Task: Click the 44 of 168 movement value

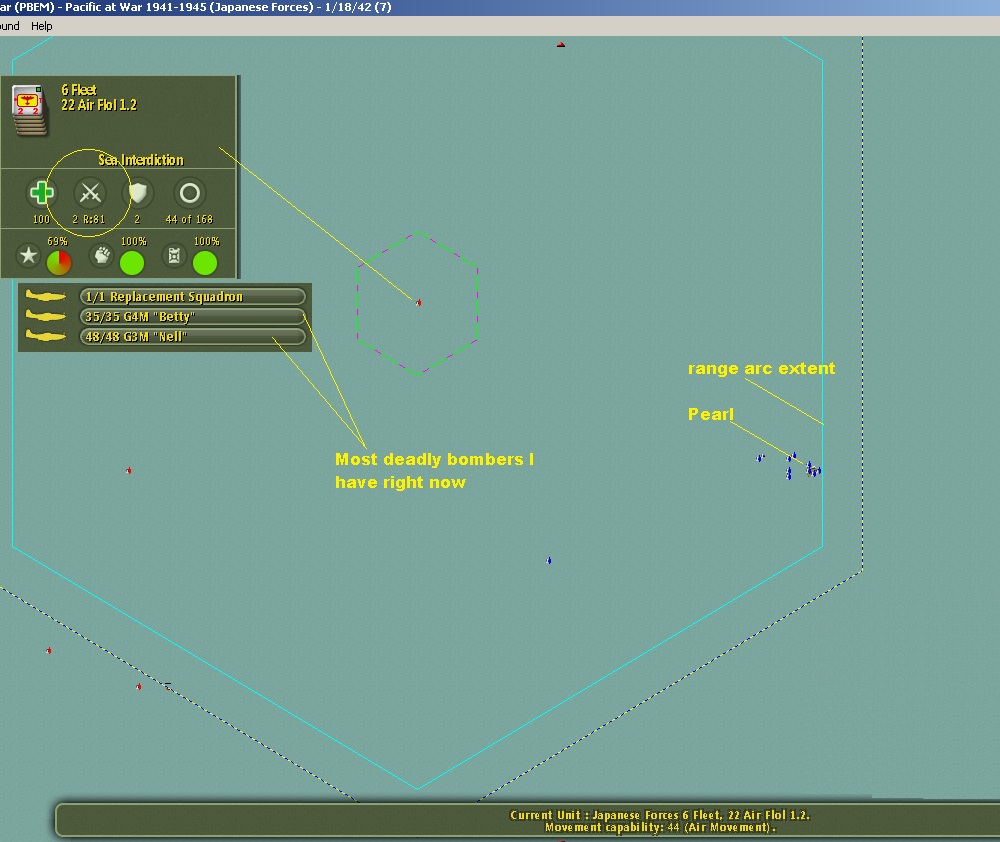Action: [x=189, y=219]
